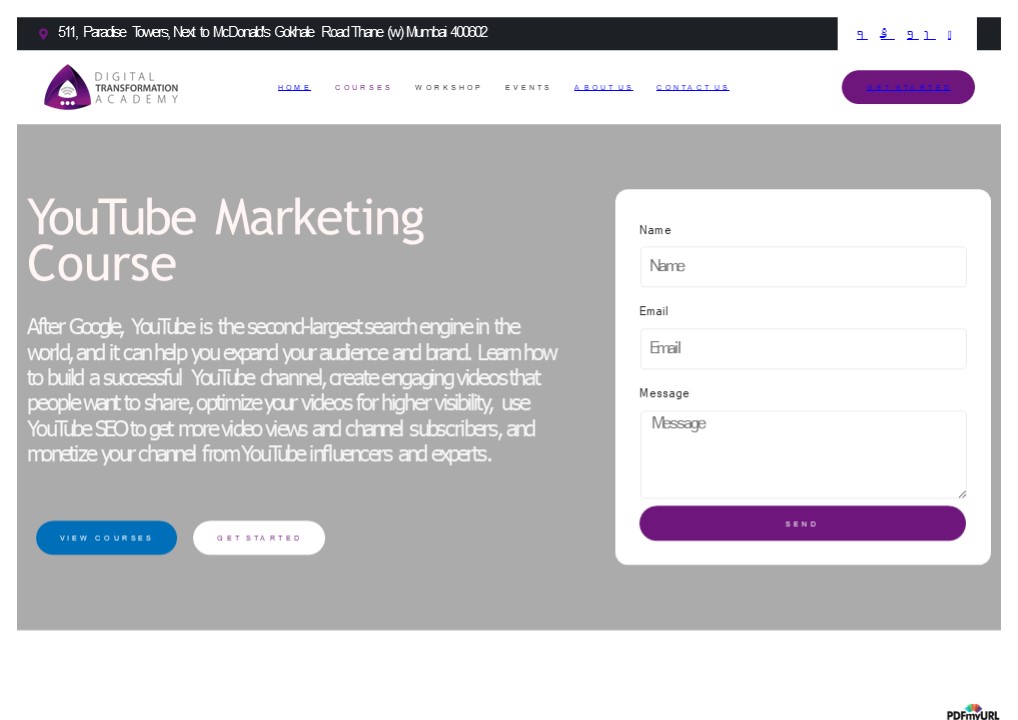Click the white Get Started button
The width and height of the screenshot is (1018, 720).
258,538
